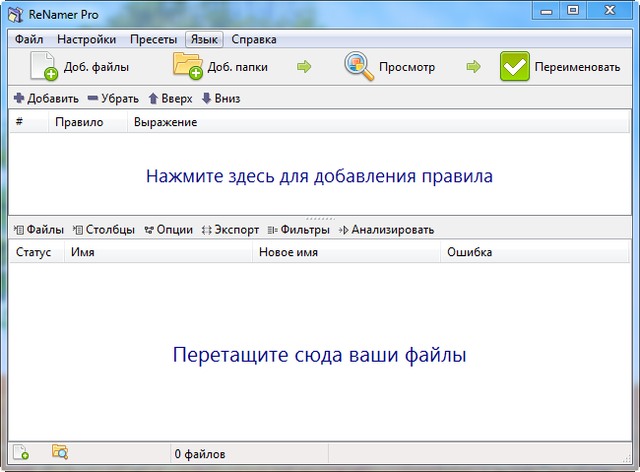Click the # column header

point(29,122)
